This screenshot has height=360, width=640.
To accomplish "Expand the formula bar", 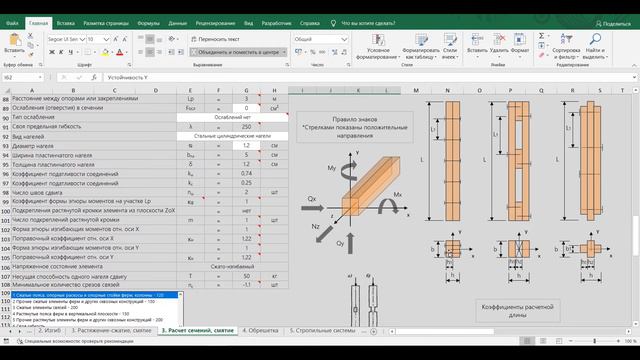I will pos(634,77).
